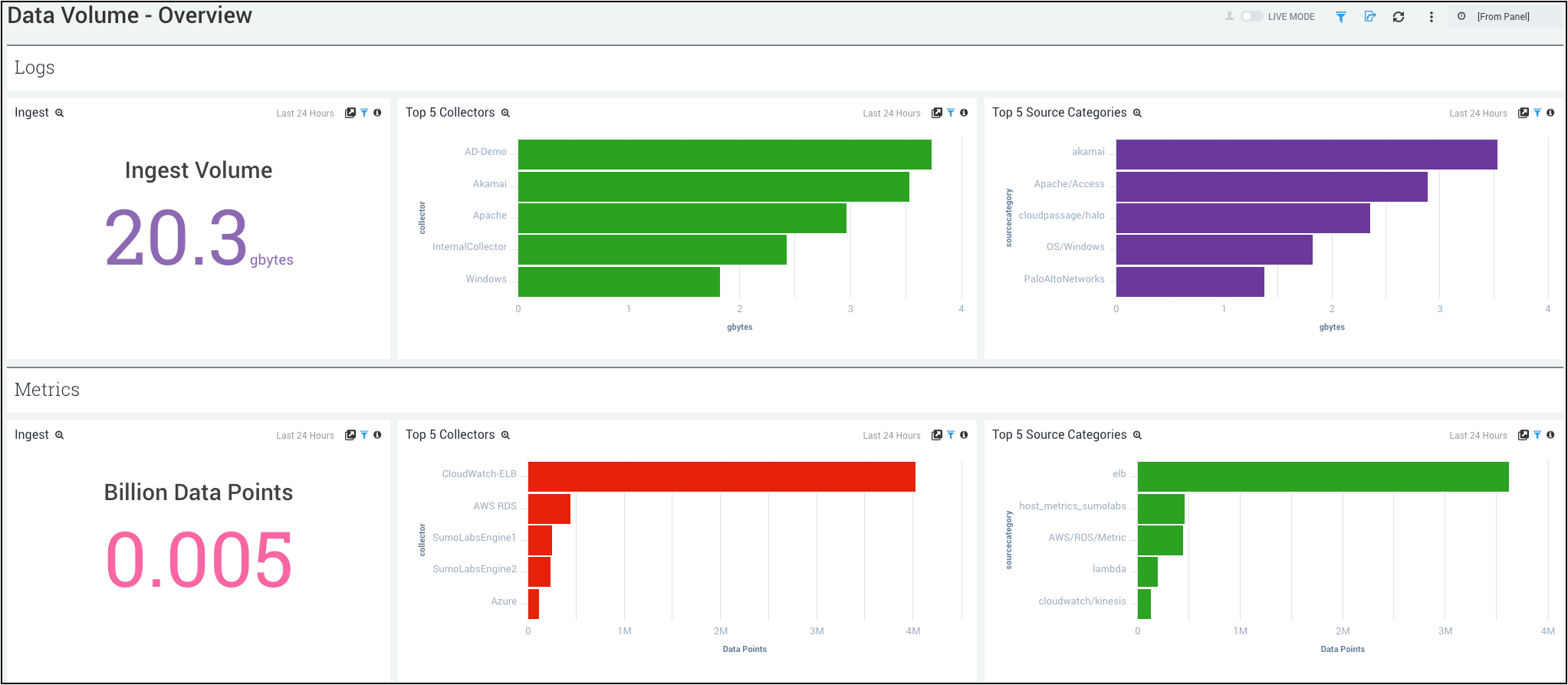
Task: Open Logs Ingest panel in search via magnifier
Action: (60, 113)
